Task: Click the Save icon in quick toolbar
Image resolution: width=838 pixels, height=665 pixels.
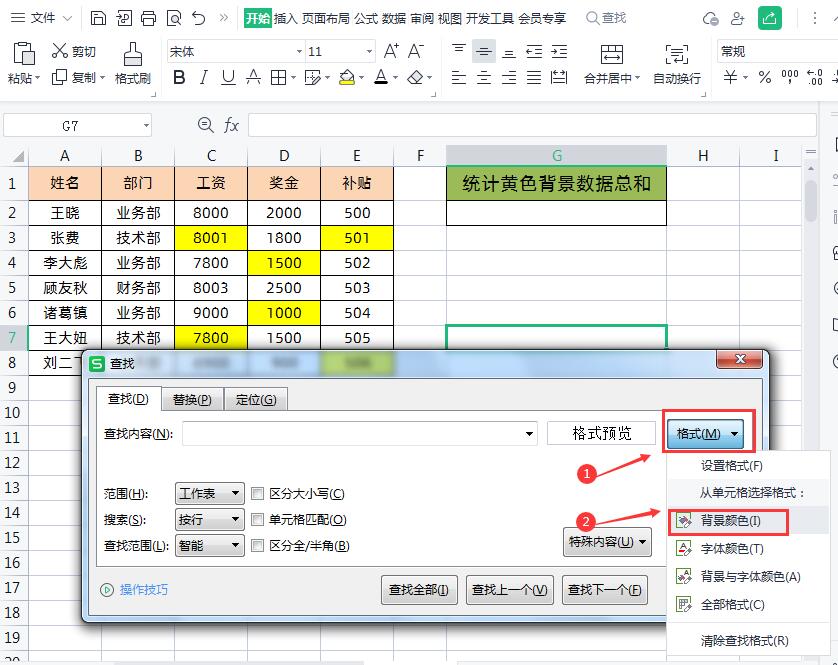Action: point(98,18)
